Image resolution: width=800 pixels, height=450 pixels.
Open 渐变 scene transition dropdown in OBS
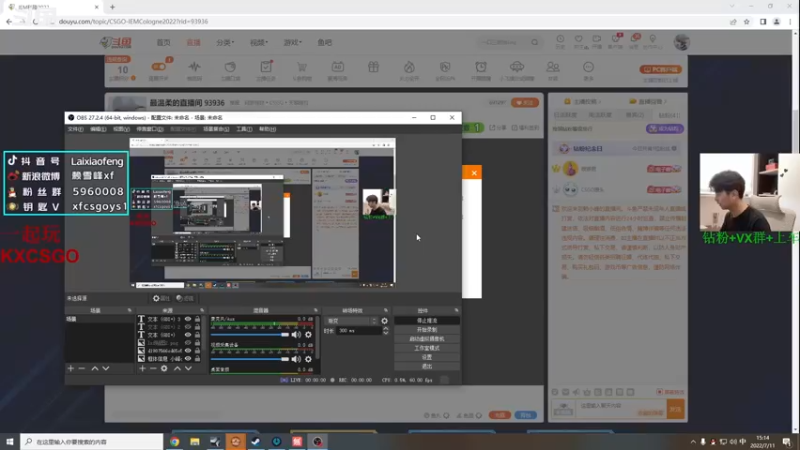coord(352,321)
